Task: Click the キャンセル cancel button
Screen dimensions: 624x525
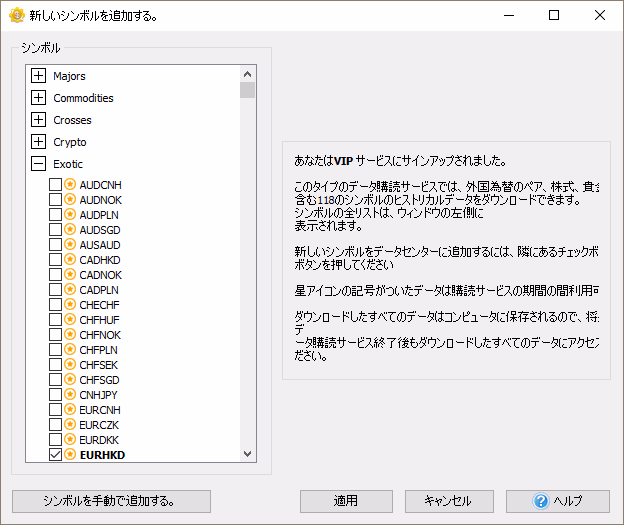Action: pyautogui.click(x=447, y=501)
